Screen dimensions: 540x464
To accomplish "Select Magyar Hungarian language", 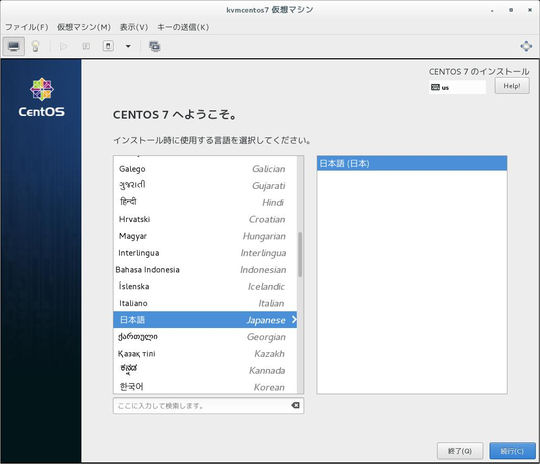I will [x=205, y=236].
